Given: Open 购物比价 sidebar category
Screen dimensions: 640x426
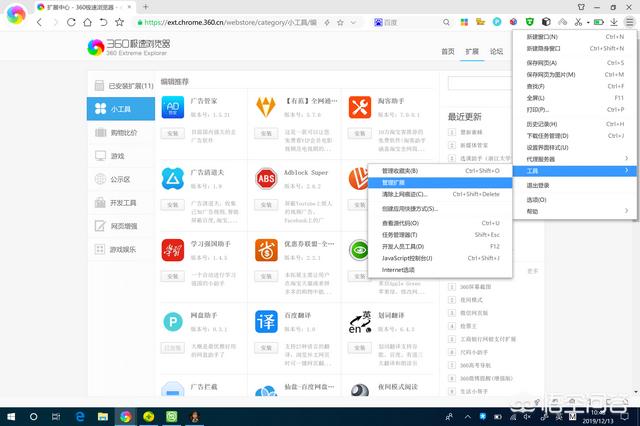Looking at the screenshot, I should click(x=121, y=133).
